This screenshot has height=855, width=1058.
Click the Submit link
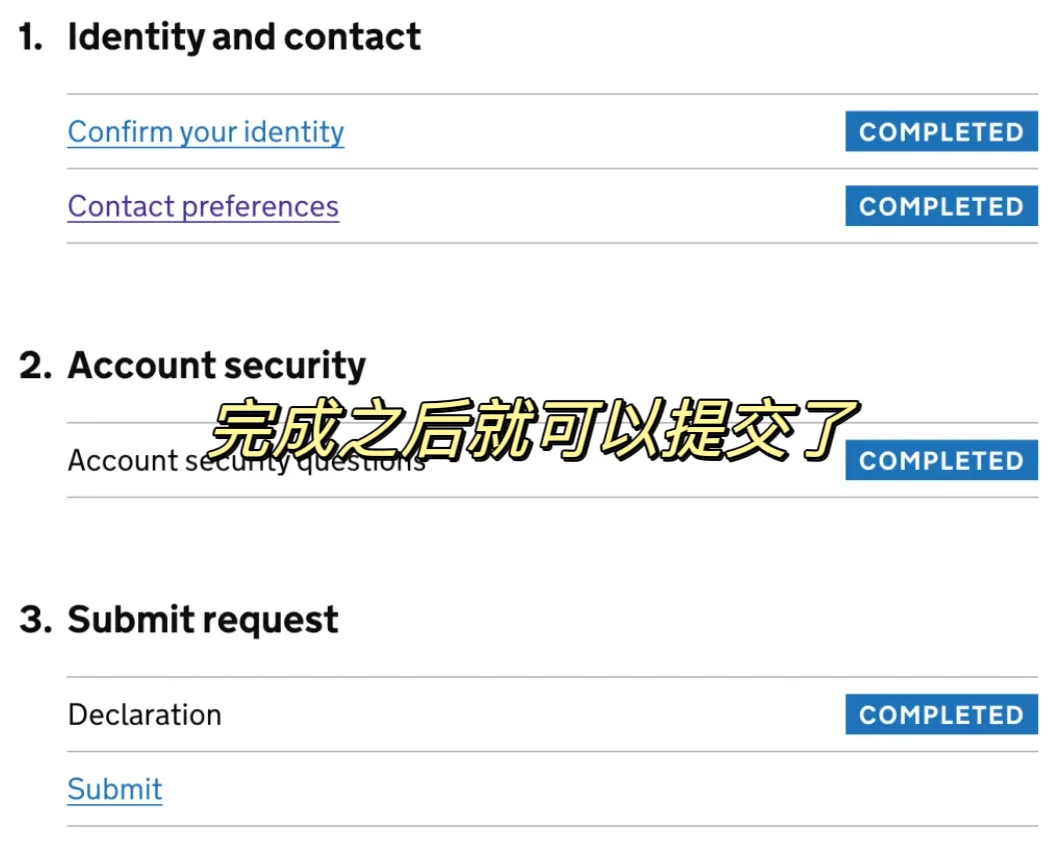click(x=115, y=789)
